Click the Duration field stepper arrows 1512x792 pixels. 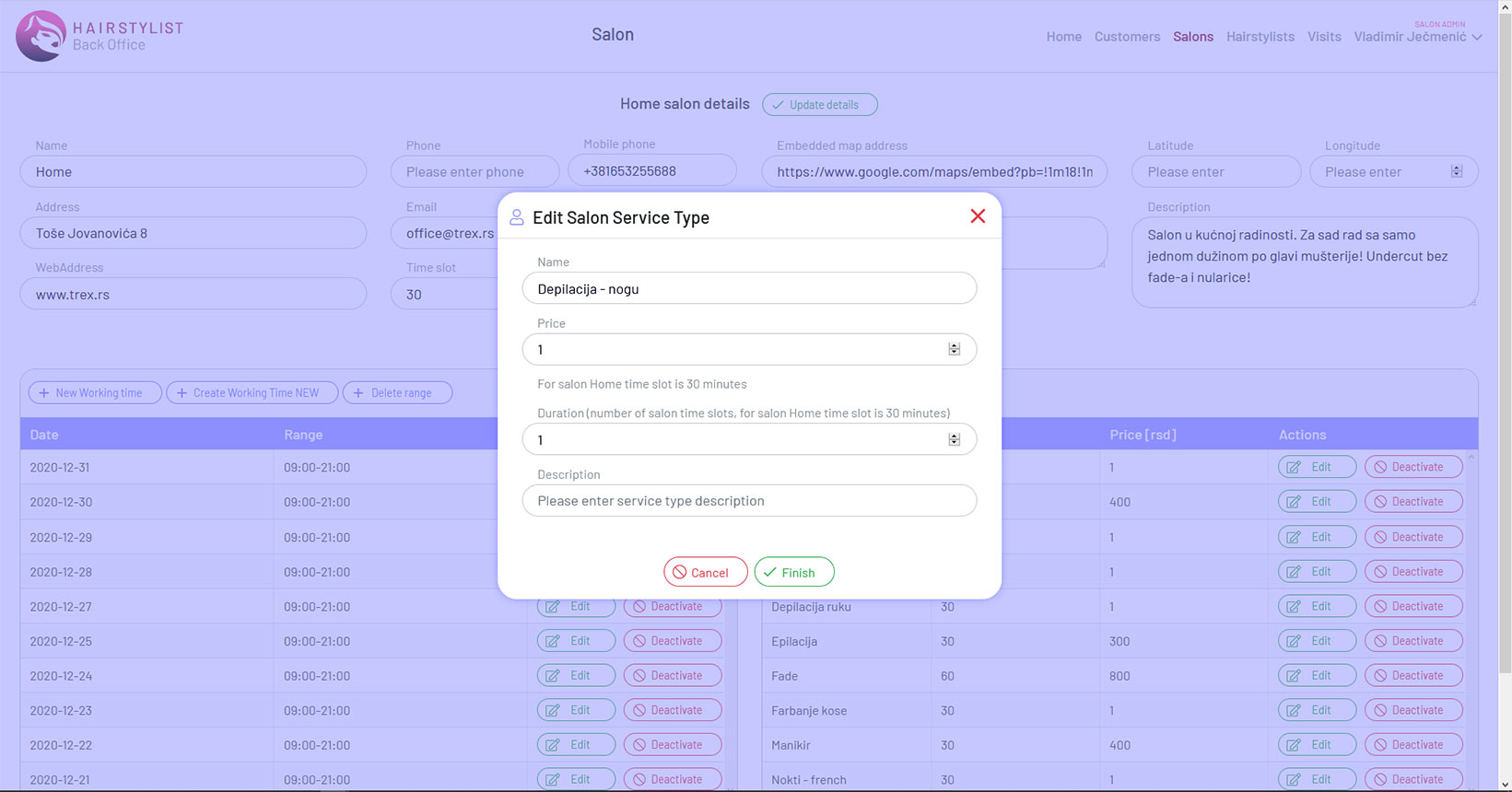point(954,439)
